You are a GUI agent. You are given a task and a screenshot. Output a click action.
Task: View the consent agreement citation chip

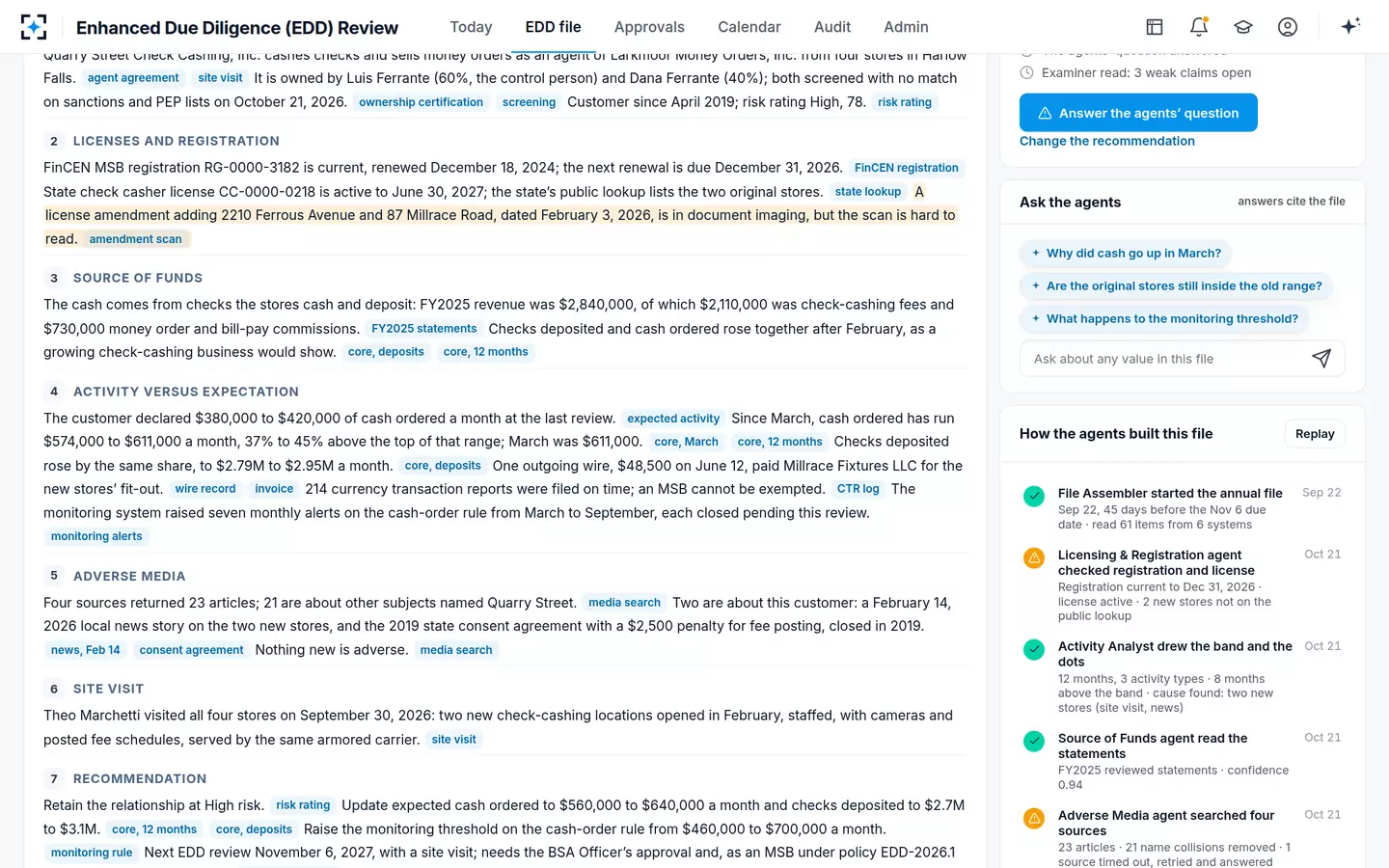(x=191, y=650)
